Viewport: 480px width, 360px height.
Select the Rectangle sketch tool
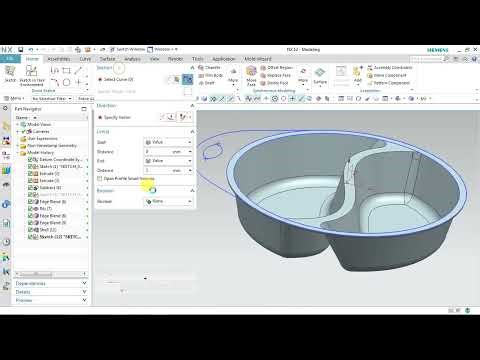tap(66, 71)
